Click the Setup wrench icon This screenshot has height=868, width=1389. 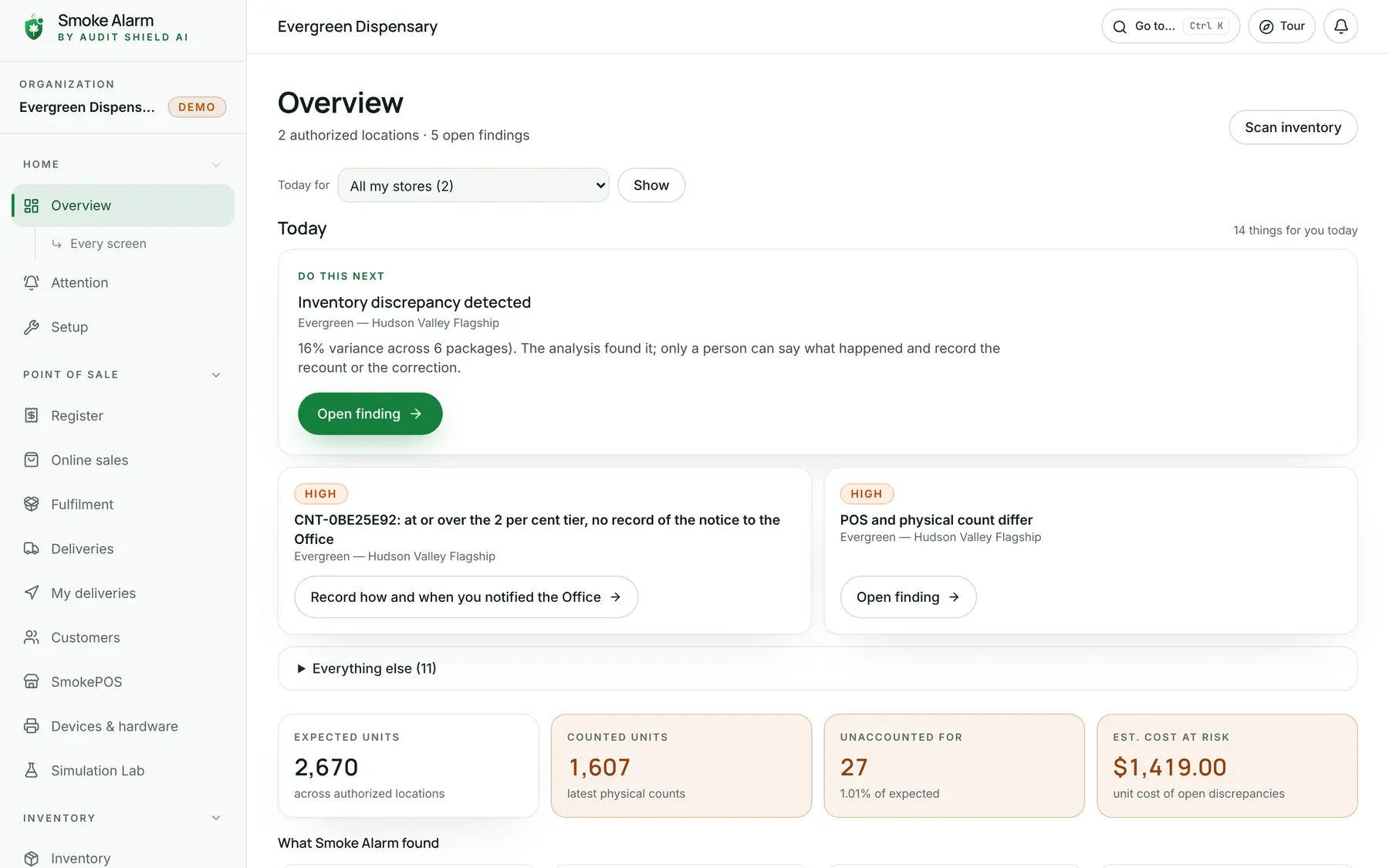pos(31,327)
